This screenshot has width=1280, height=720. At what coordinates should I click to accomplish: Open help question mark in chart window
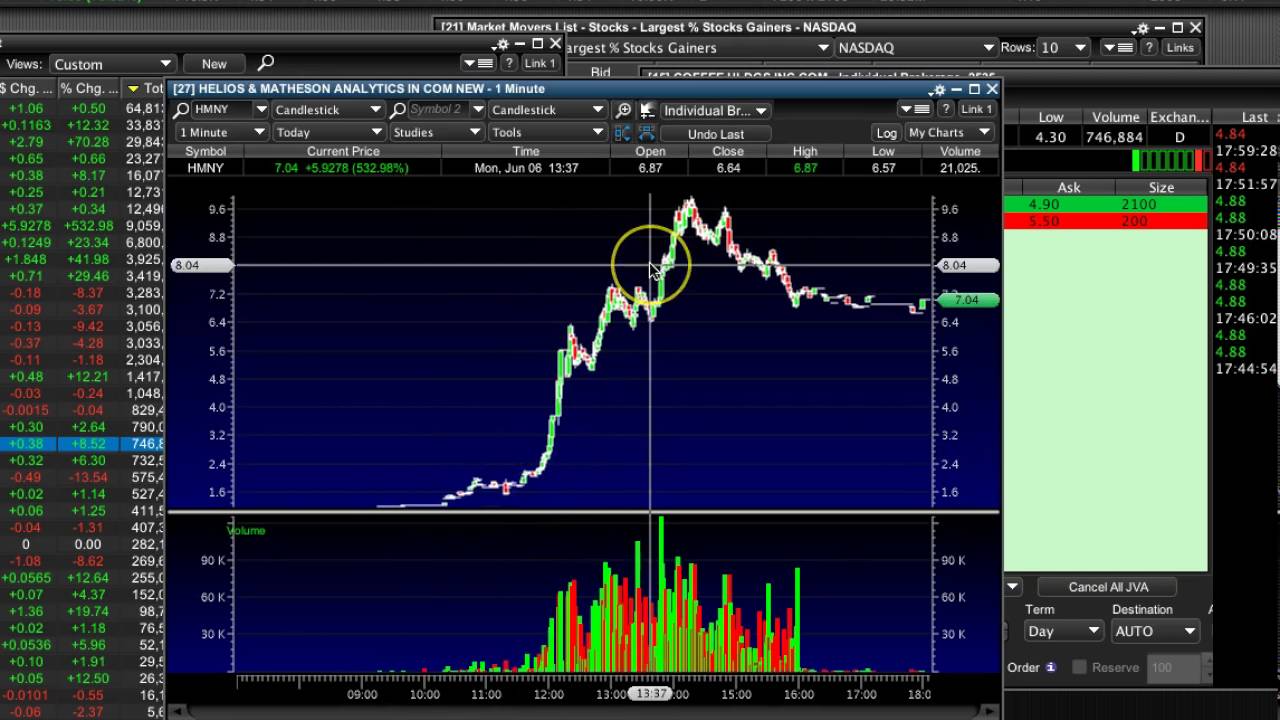[945, 109]
